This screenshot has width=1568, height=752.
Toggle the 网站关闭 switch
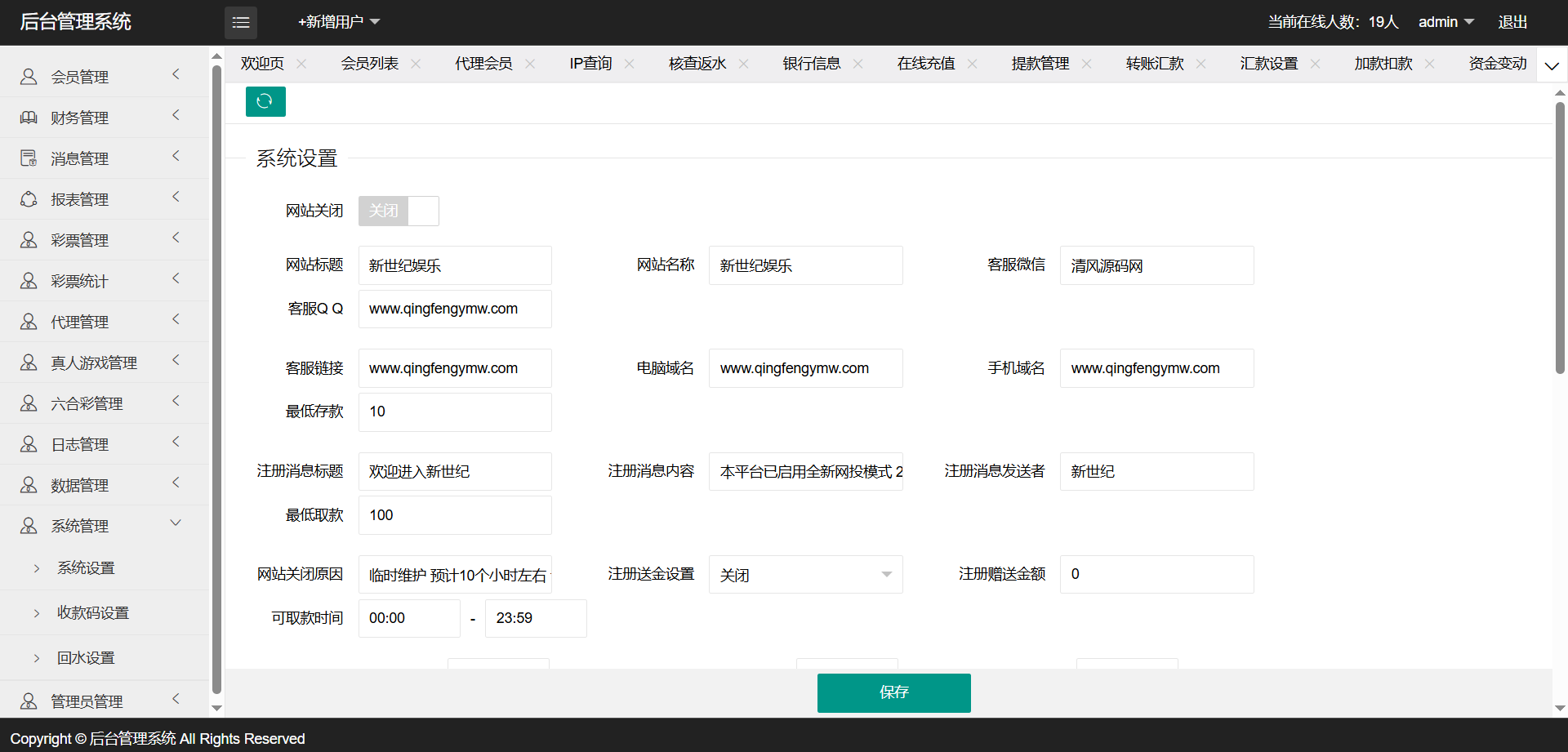[x=399, y=211]
